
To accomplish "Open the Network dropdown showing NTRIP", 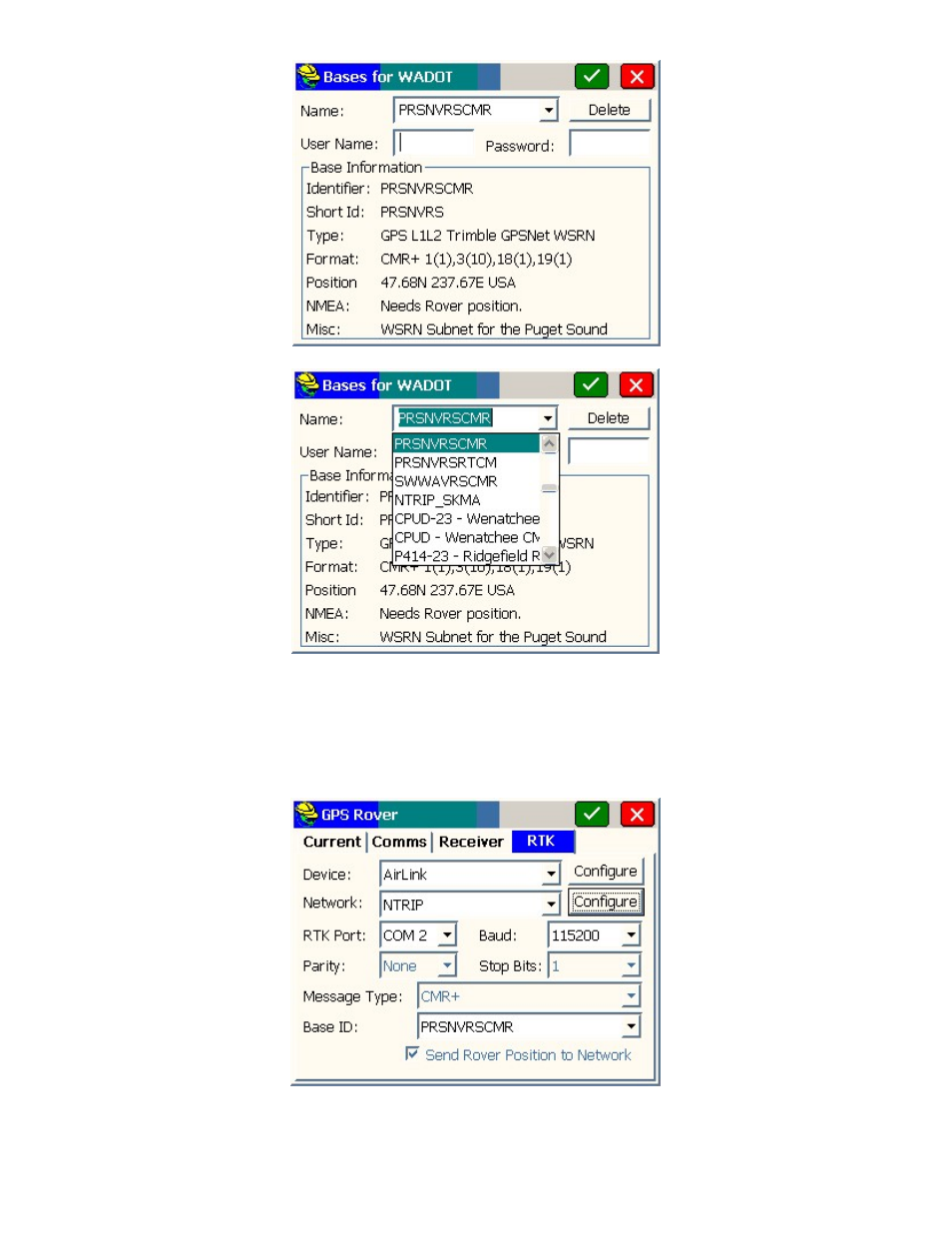I will coord(551,905).
